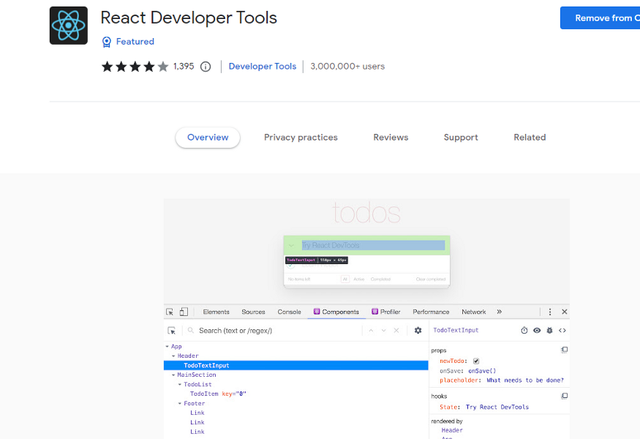Collapse the MainSection tree node arrow
The image size is (640, 439).
pyautogui.click(x=173, y=375)
